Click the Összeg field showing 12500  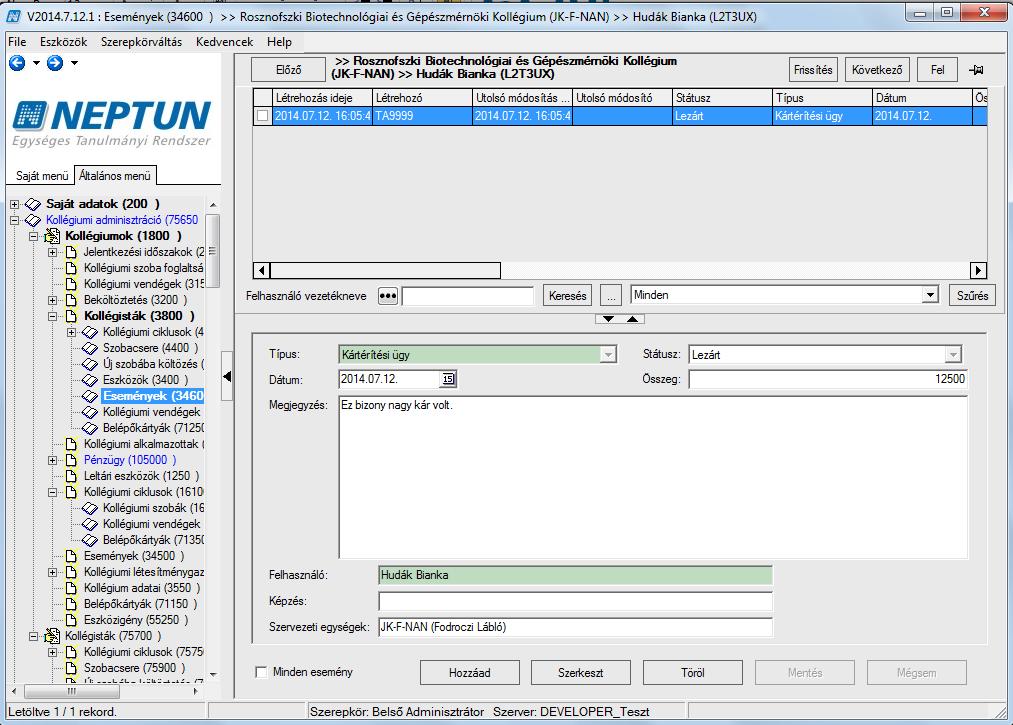(x=828, y=379)
